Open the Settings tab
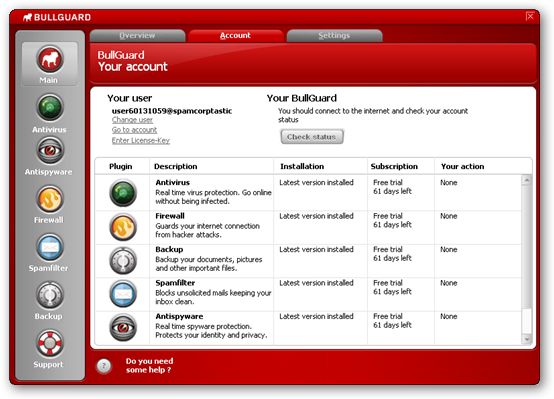The height and width of the screenshot is (399, 554). 334,36
